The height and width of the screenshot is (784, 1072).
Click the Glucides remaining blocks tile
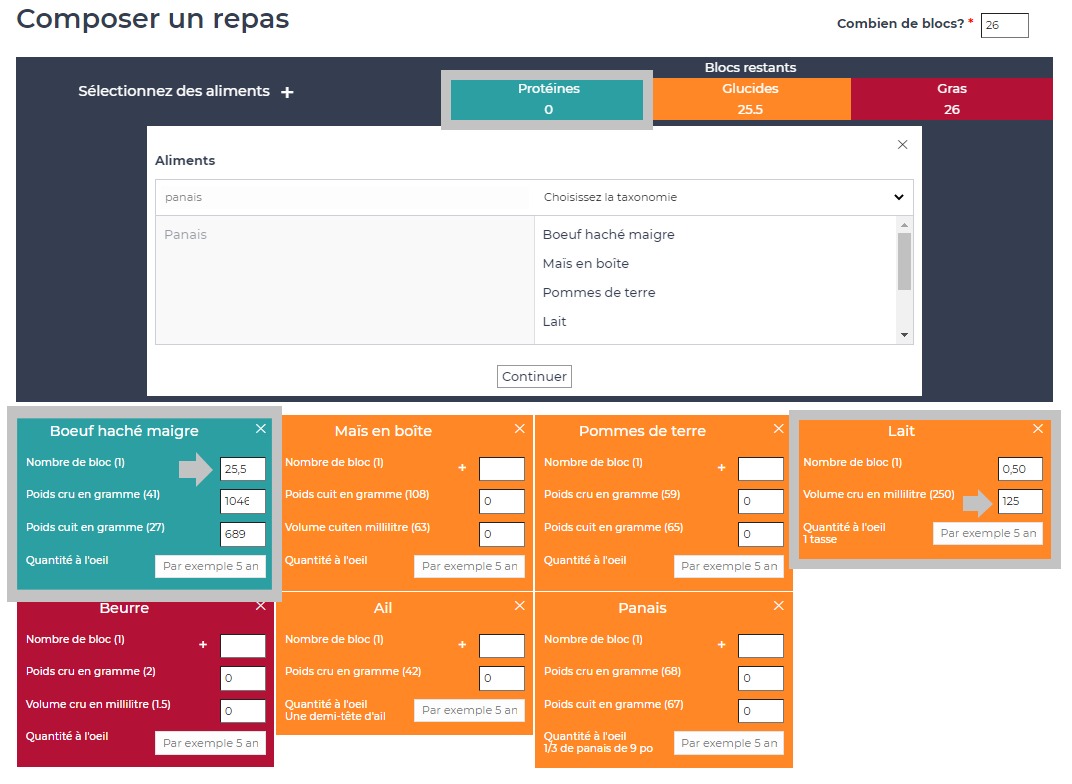coord(750,99)
